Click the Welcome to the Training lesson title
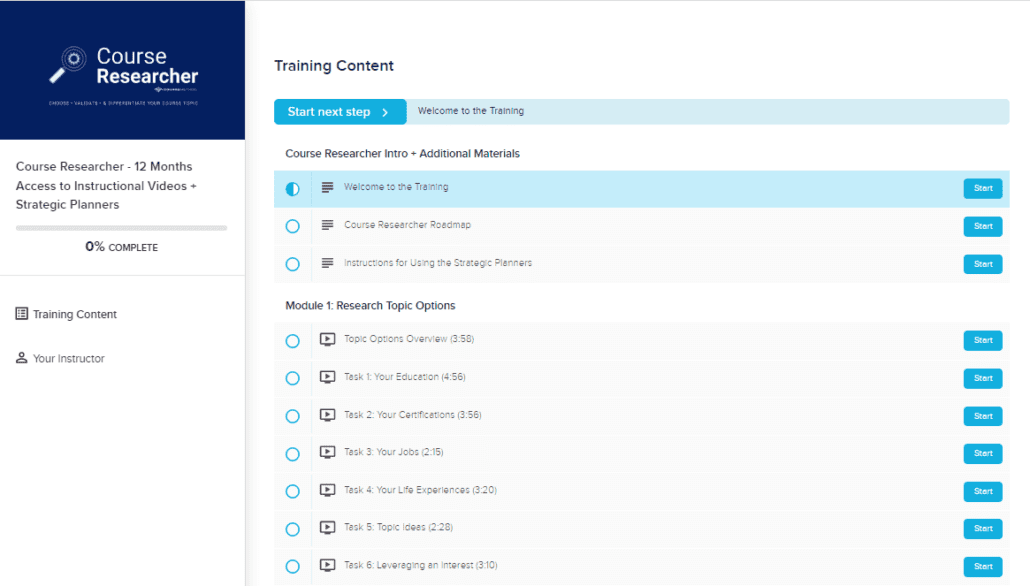Viewport: 1030px width, 586px height. (396, 187)
